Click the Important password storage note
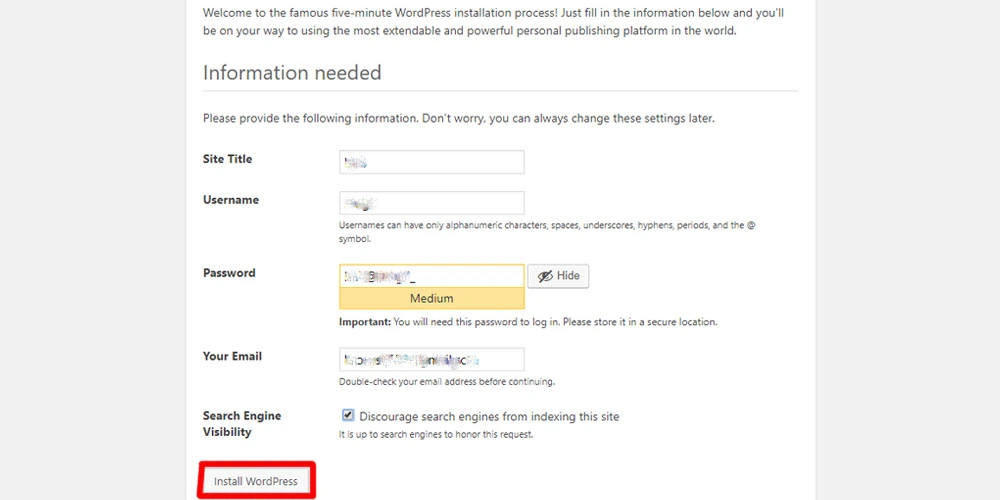The image size is (1000, 500). (x=528, y=322)
